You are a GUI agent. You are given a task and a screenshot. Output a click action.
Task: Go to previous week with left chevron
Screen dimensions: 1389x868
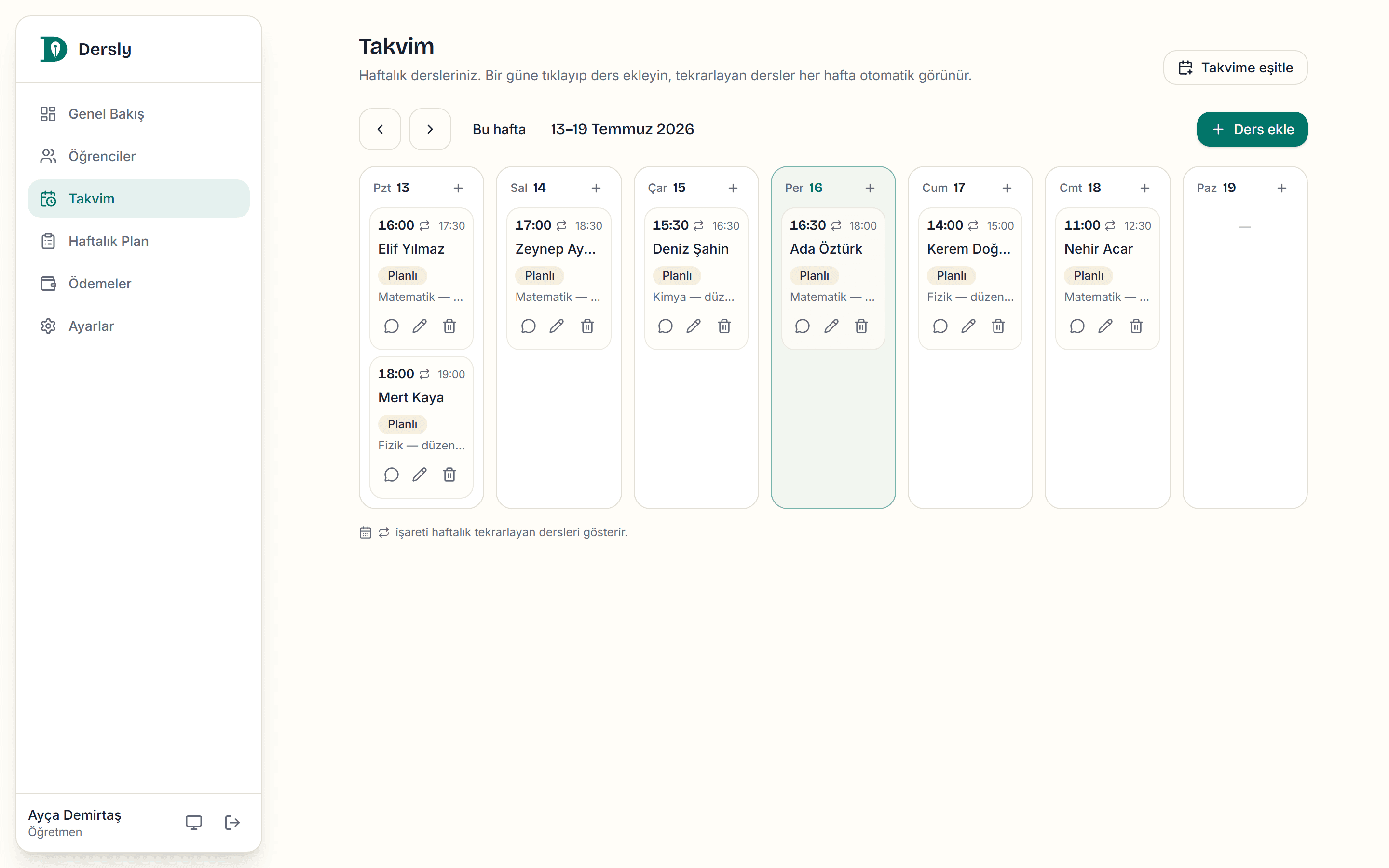coord(380,129)
